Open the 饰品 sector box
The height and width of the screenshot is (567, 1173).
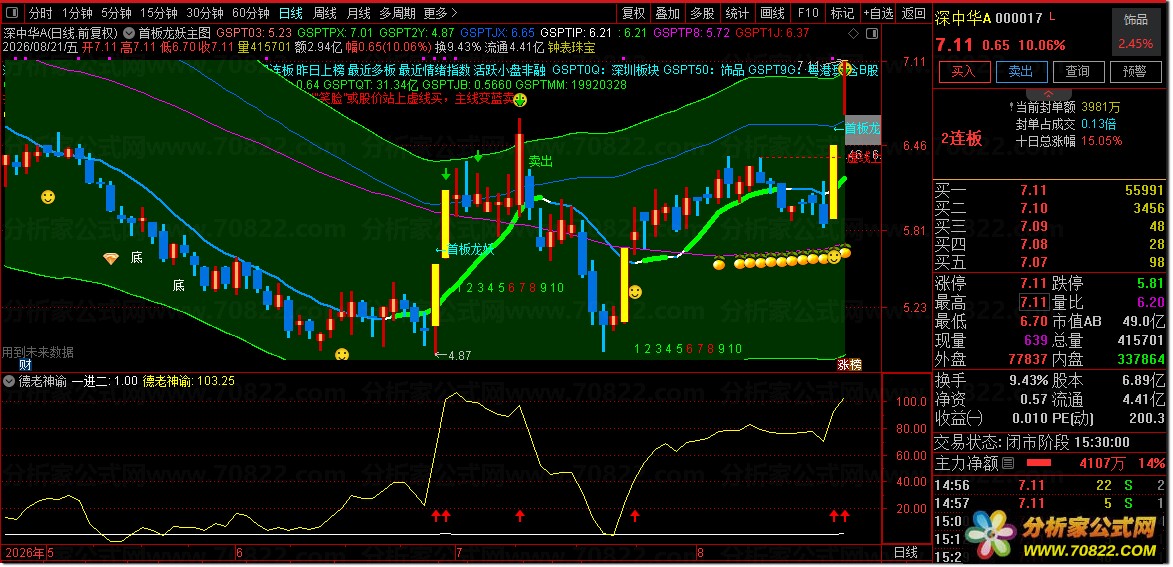(1136, 33)
